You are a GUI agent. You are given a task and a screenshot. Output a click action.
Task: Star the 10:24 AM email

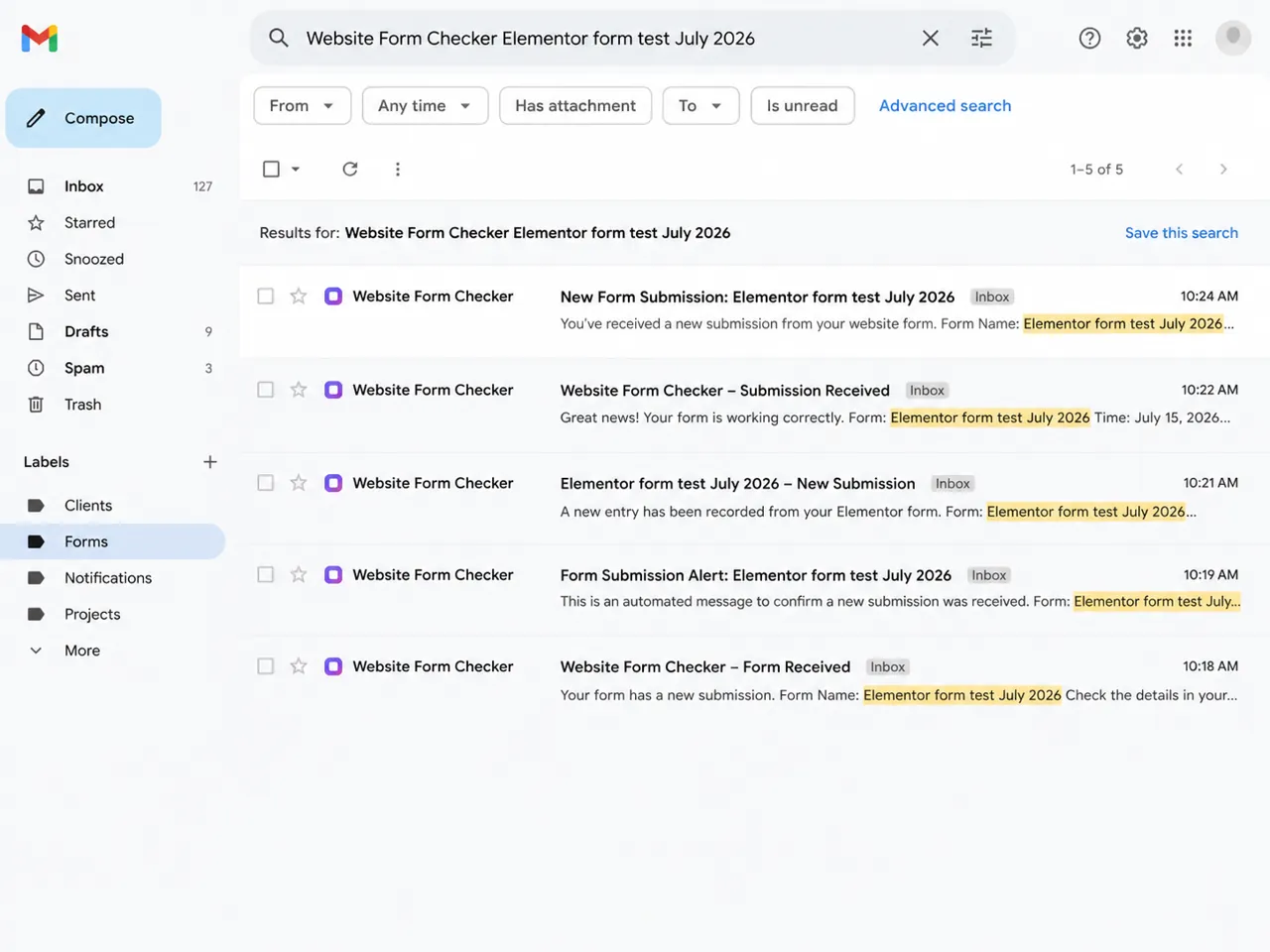[x=299, y=296]
